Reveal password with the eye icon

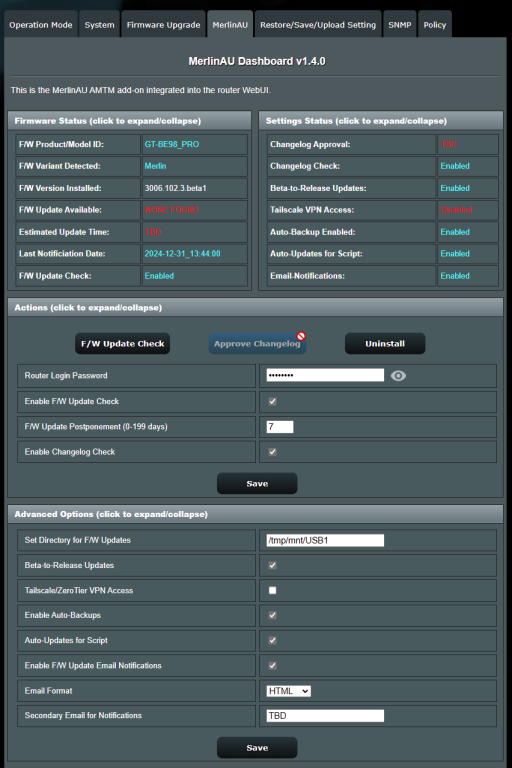pos(398,376)
